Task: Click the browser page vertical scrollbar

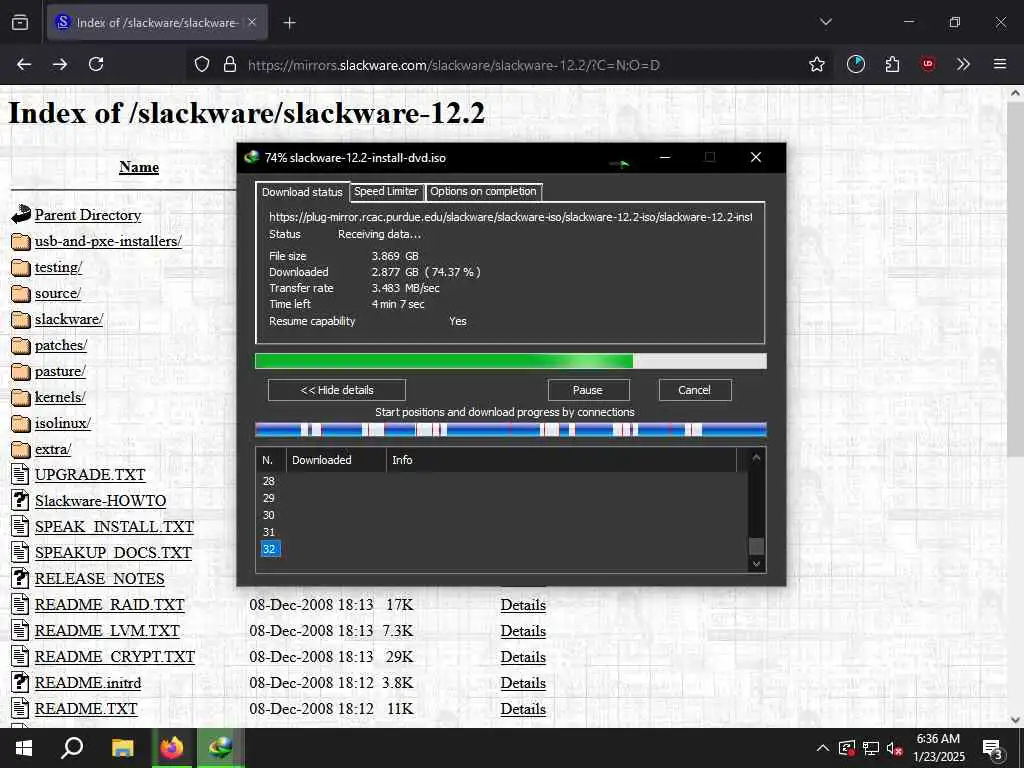Action: point(1015,281)
